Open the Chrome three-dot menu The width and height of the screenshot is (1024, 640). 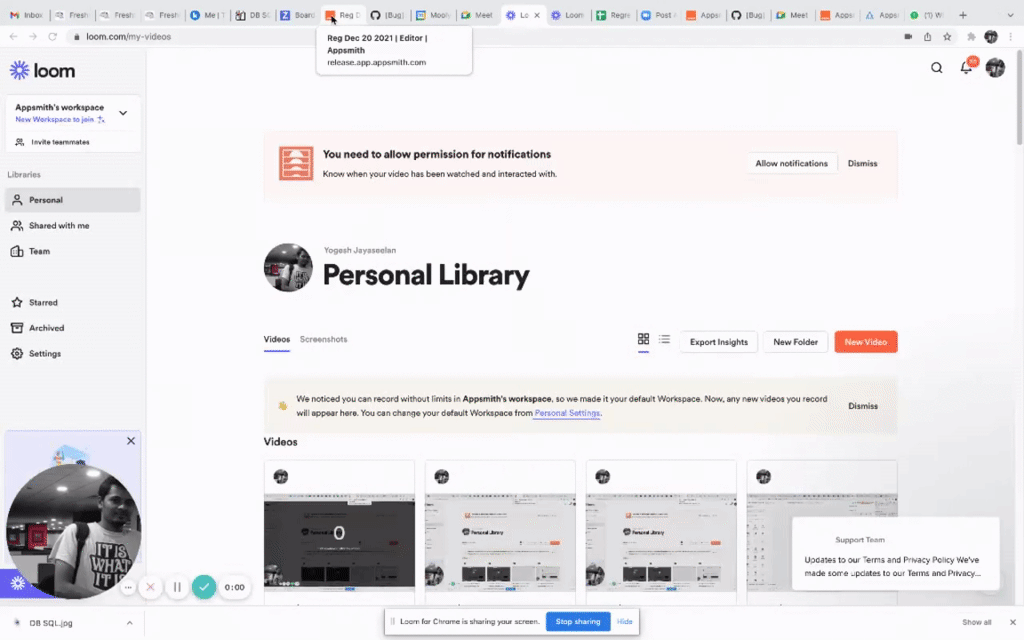coord(1010,37)
